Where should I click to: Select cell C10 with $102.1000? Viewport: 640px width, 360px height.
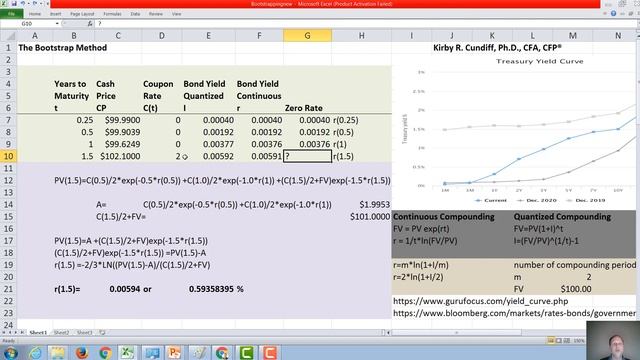point(118,156)
